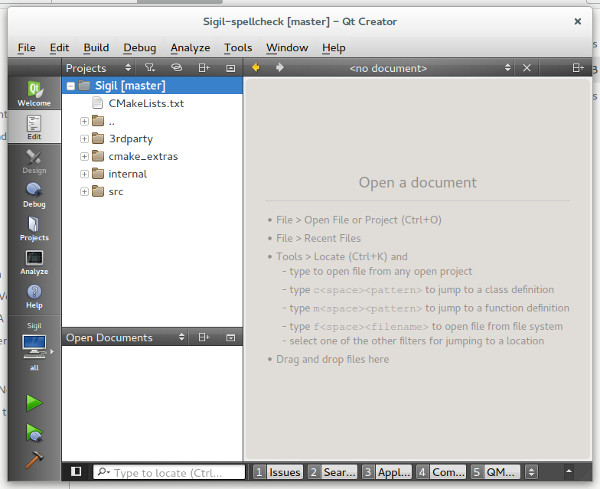Select src folder label
The image size is (600, 489).
pyautogui.click(x=116, y=192)
